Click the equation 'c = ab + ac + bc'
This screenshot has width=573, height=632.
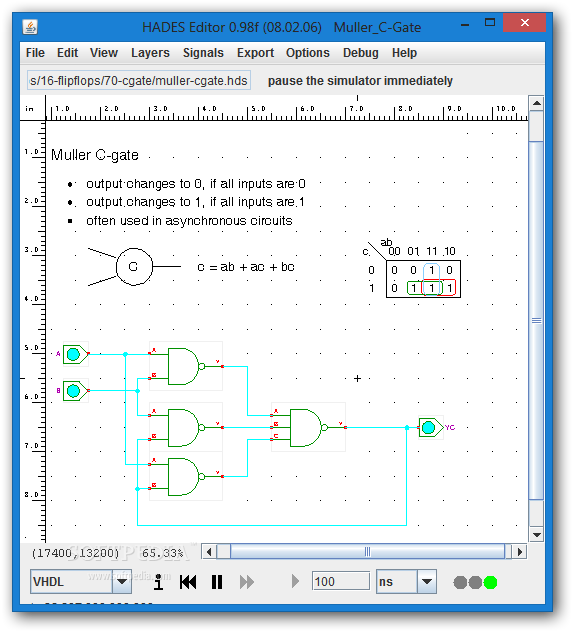tap(246, 267)
